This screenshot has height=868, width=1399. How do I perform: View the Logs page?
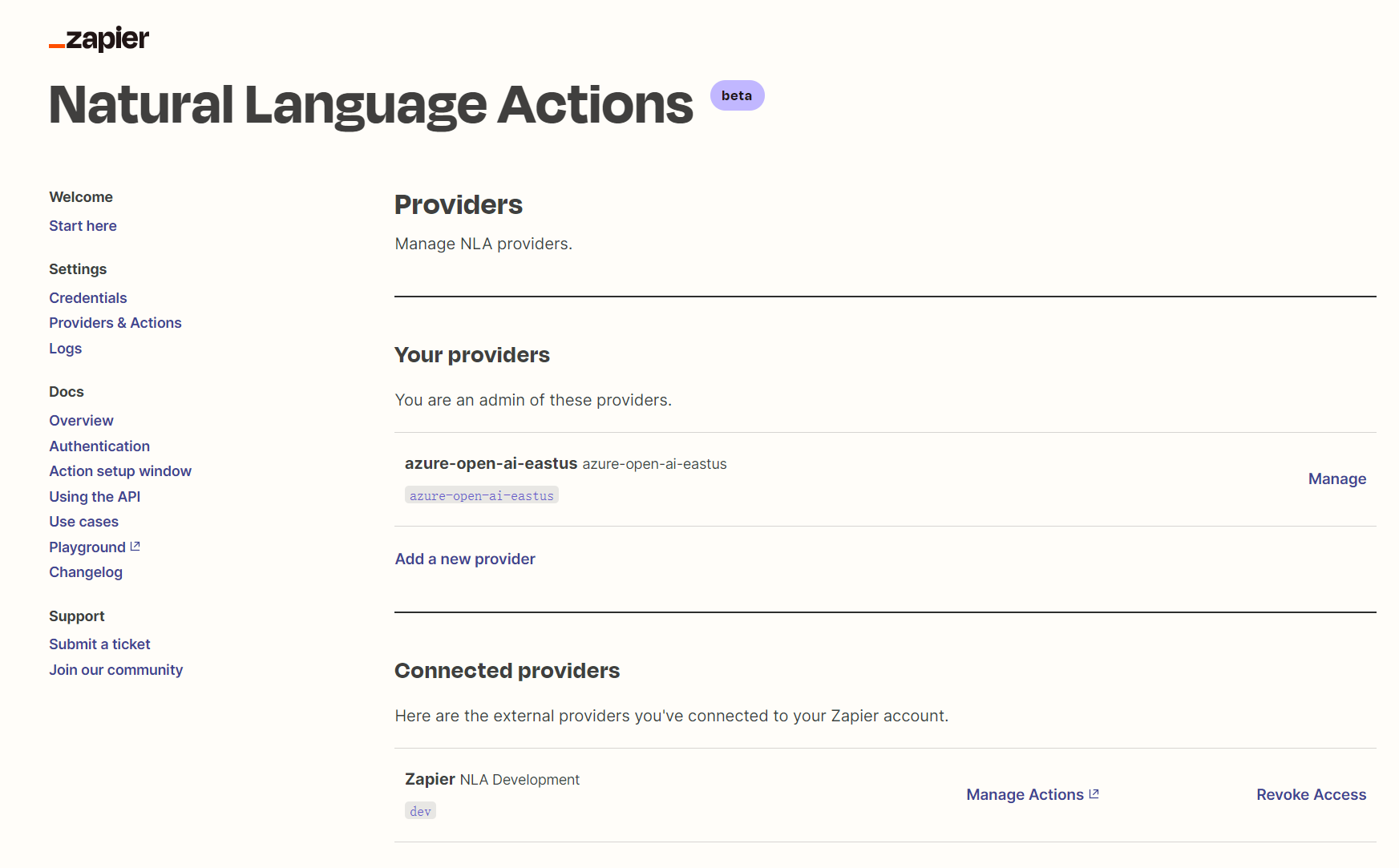[66, 349]
